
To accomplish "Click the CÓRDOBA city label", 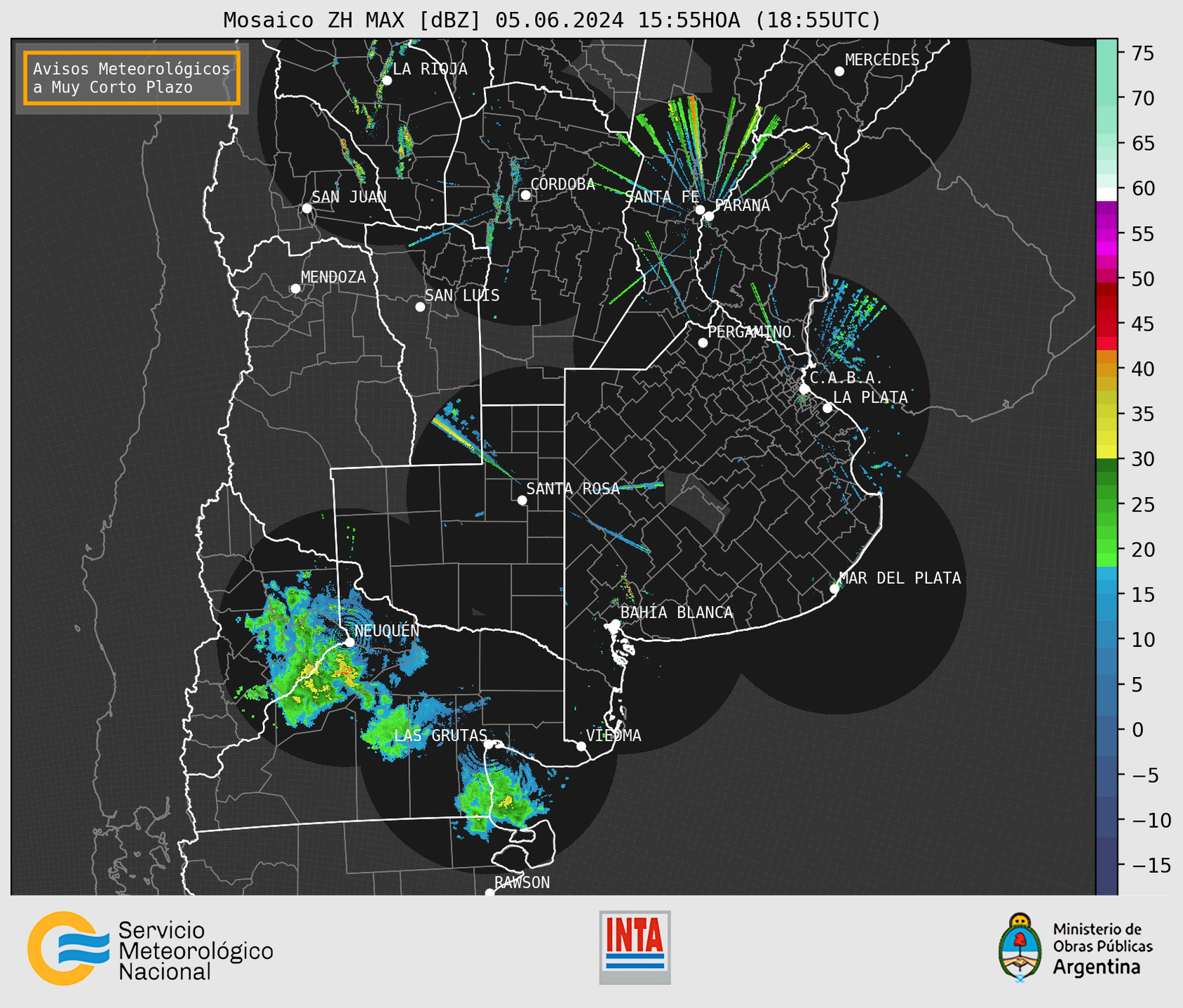I will pyautogui.click(x=562, y=184).
